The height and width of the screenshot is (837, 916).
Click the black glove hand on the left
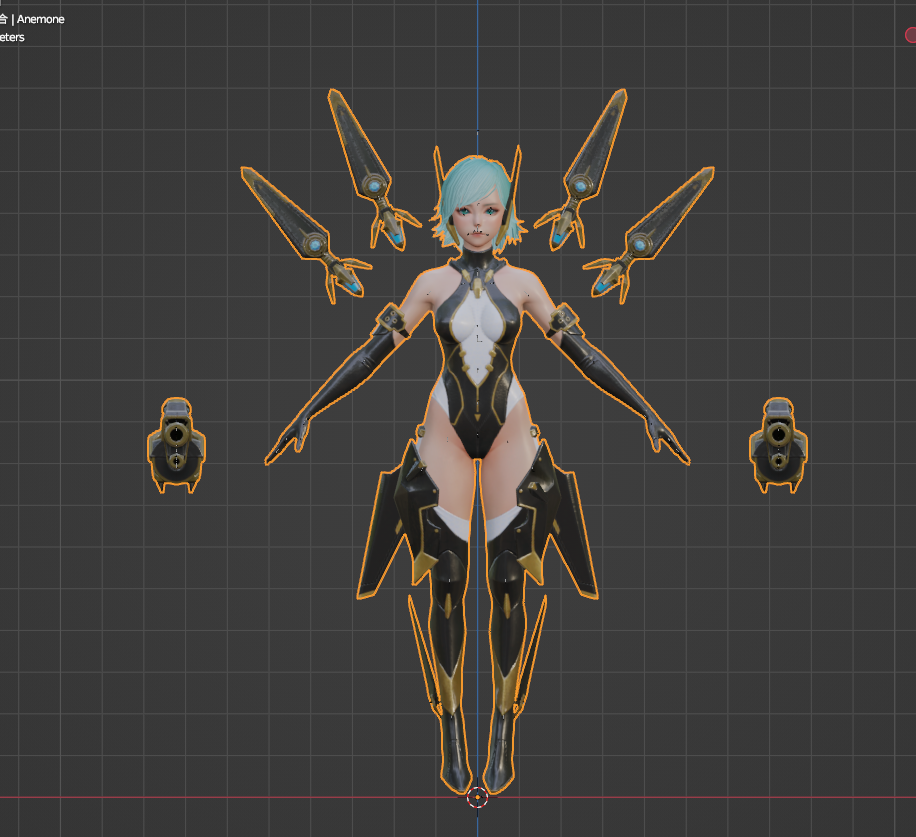point(288,442)
